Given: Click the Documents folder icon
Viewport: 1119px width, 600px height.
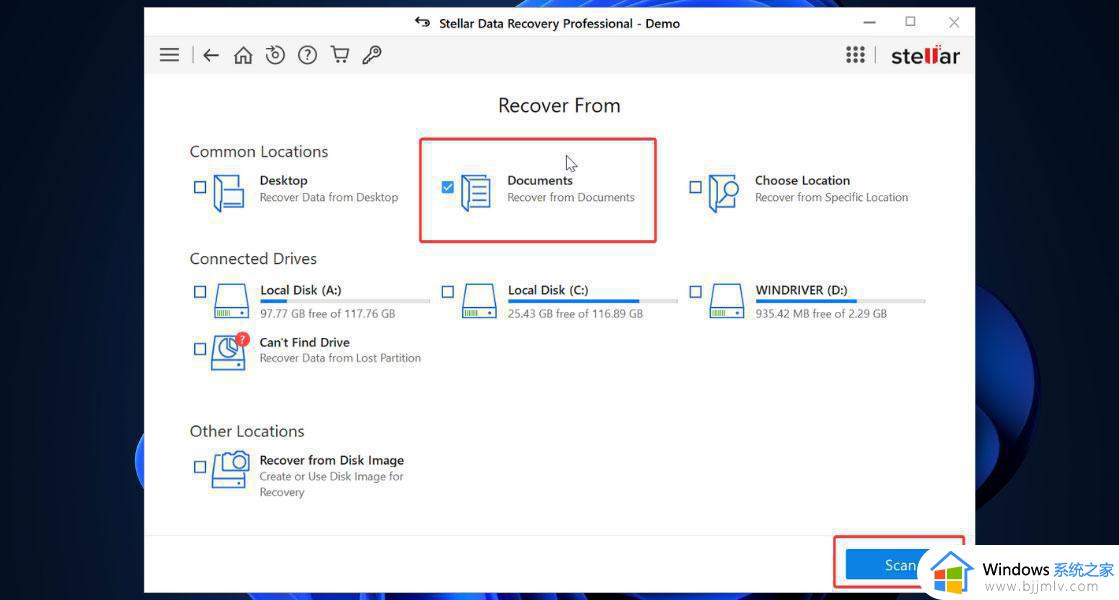Looking at the screenshot, I should (476, 193).
